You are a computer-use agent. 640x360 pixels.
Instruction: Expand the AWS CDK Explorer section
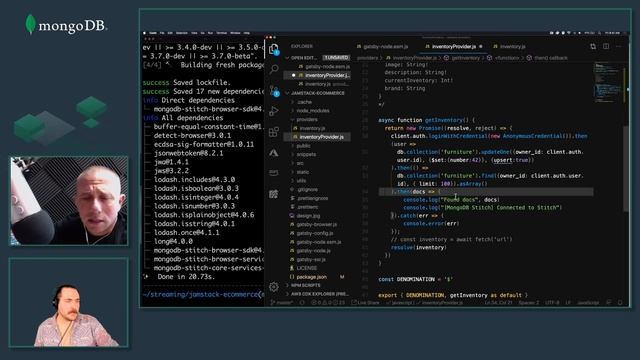click(319, 294)
